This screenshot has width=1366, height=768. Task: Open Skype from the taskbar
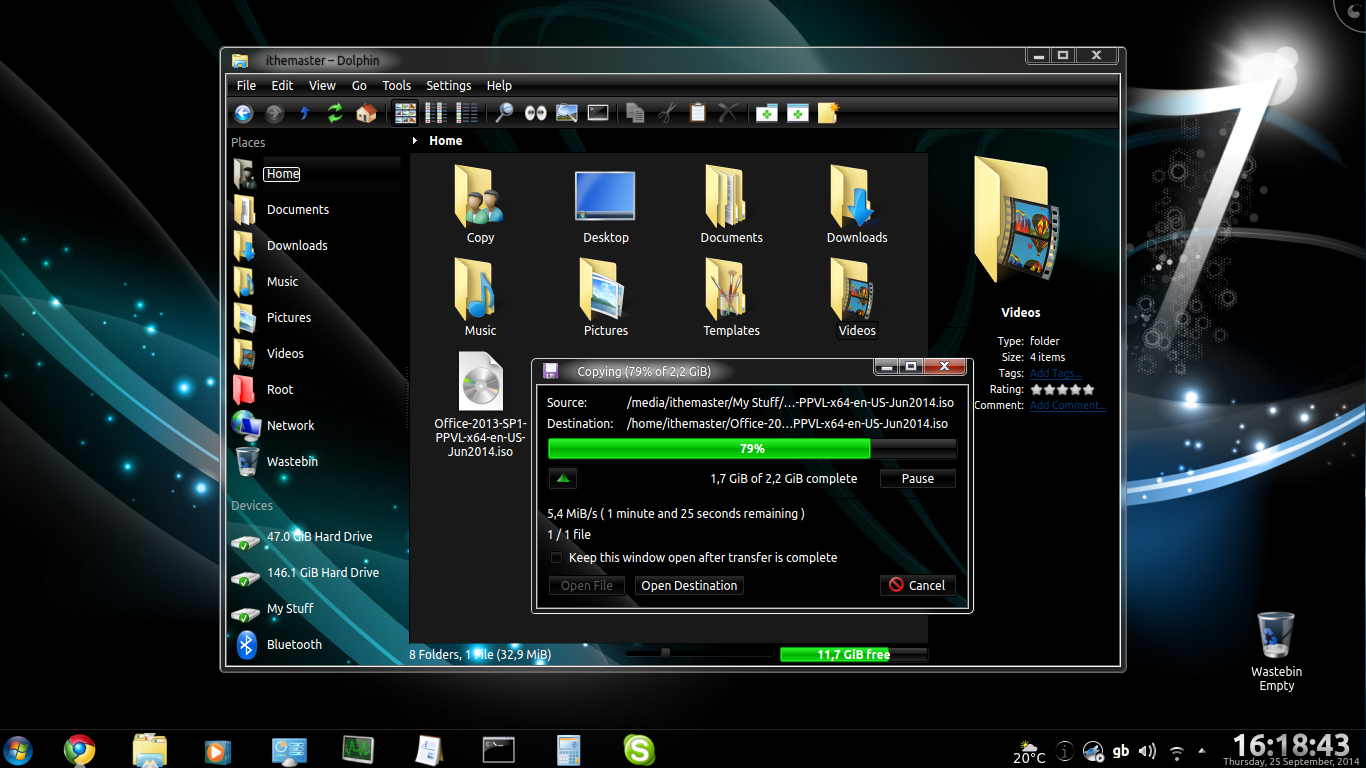(x=639, y=750)
